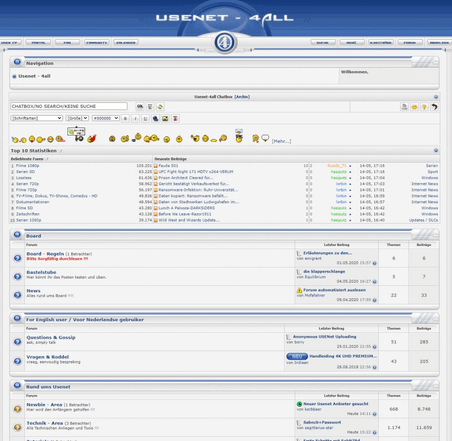Click the page icon in chatbox top-right tools
This screenshot has width=452, height=441.
[404, 107]
